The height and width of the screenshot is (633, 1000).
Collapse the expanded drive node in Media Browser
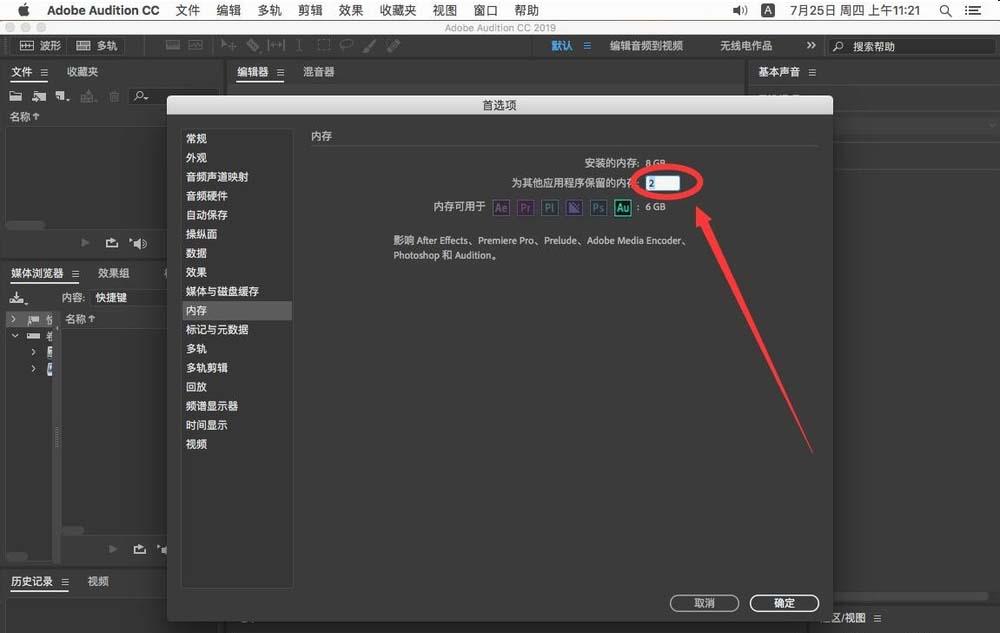(15, 335)
